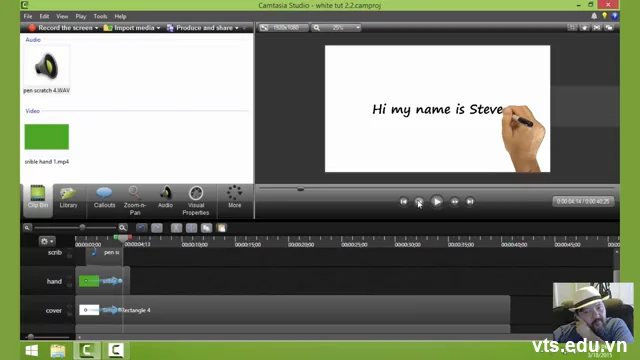Screen dimensions: 640x360
Task: Click the Undo icon on timeline toolbar
Action: click(x=141, y=228)
